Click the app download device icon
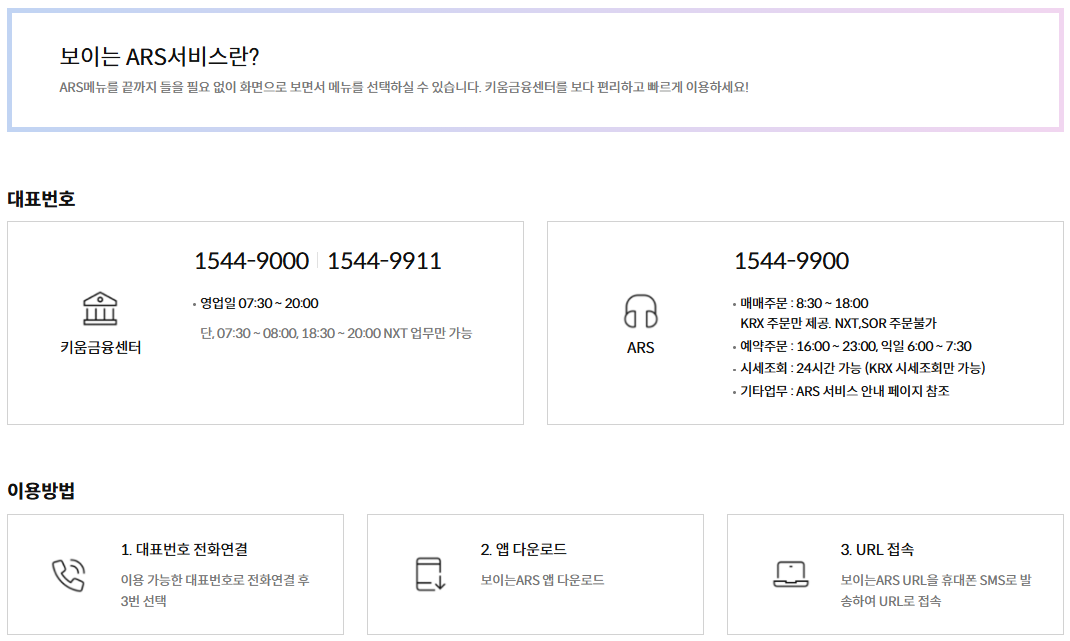1070x641 pixels. [x=430, y=574]
